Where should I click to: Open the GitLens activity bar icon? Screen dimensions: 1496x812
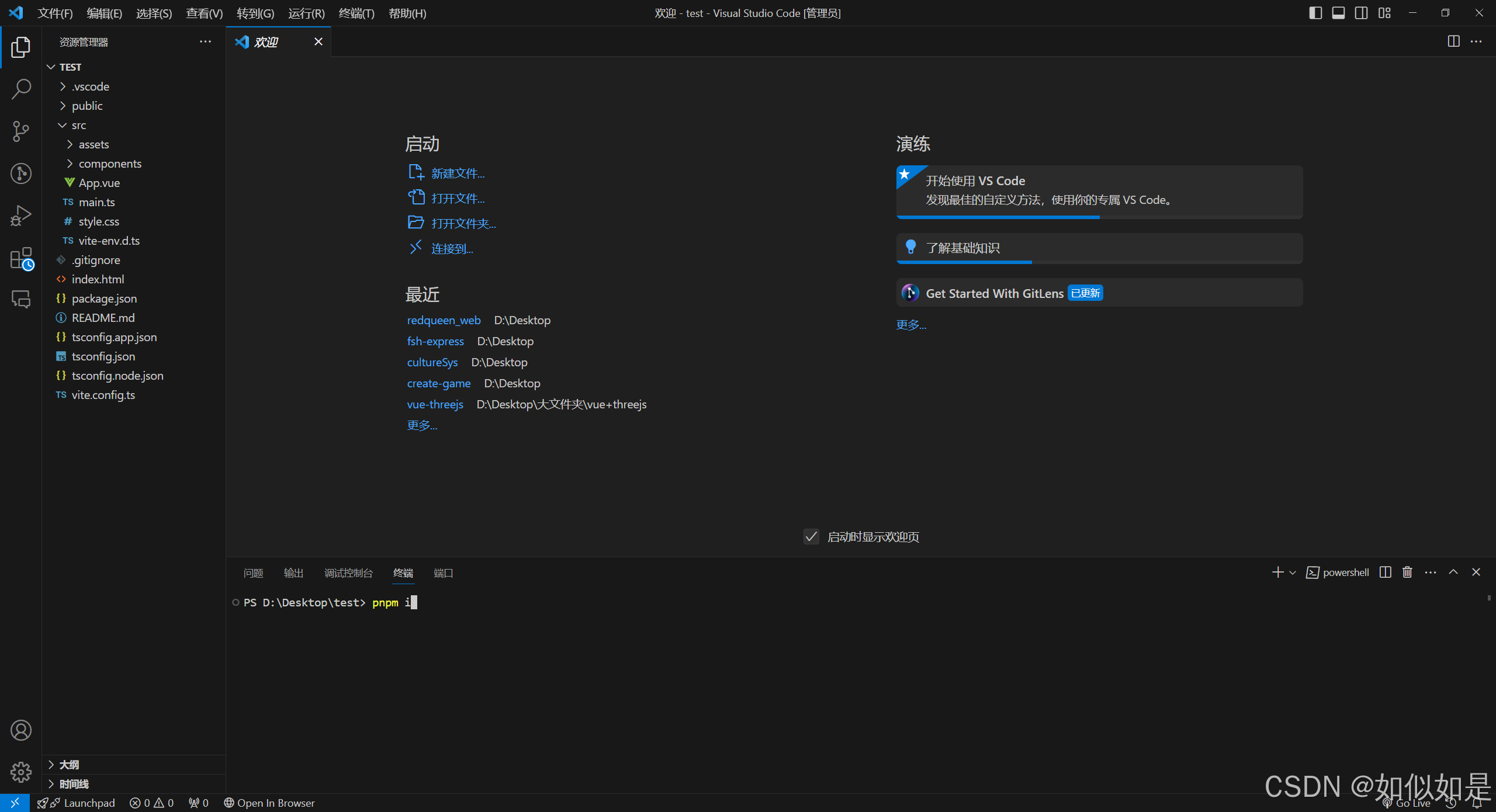coord(21,173)
